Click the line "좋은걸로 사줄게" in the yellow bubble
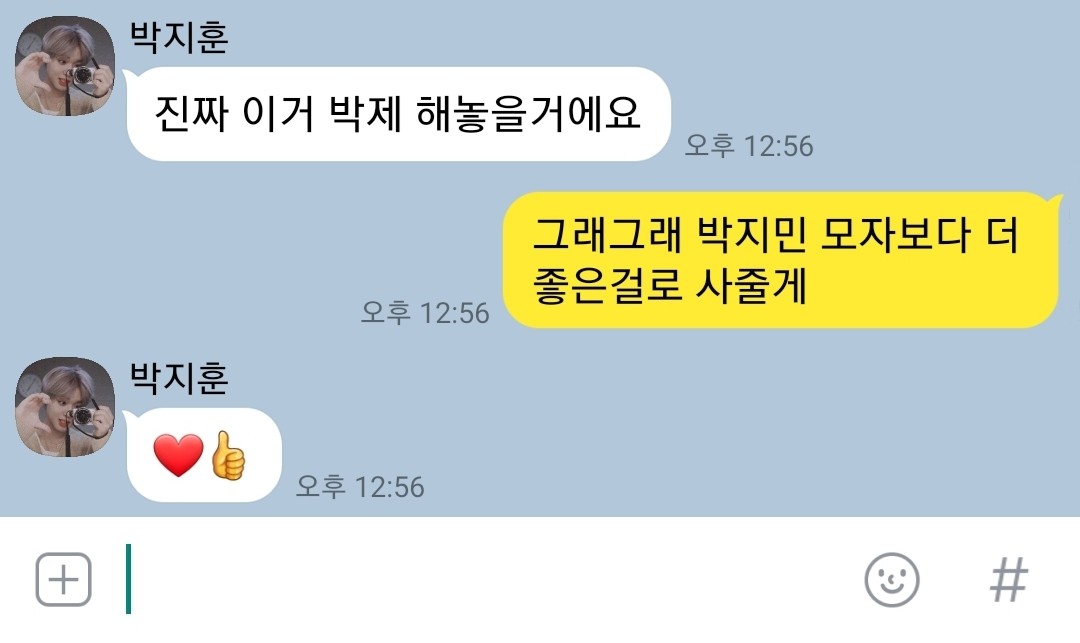The height and width of the screenshot is (643, 1080). (x=669, y=285)
